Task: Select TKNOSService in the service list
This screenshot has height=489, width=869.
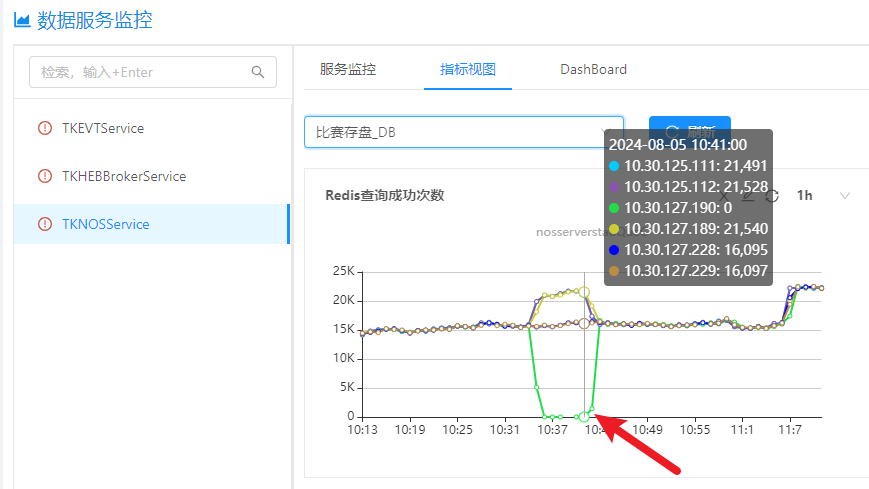Action: point(105,224)
